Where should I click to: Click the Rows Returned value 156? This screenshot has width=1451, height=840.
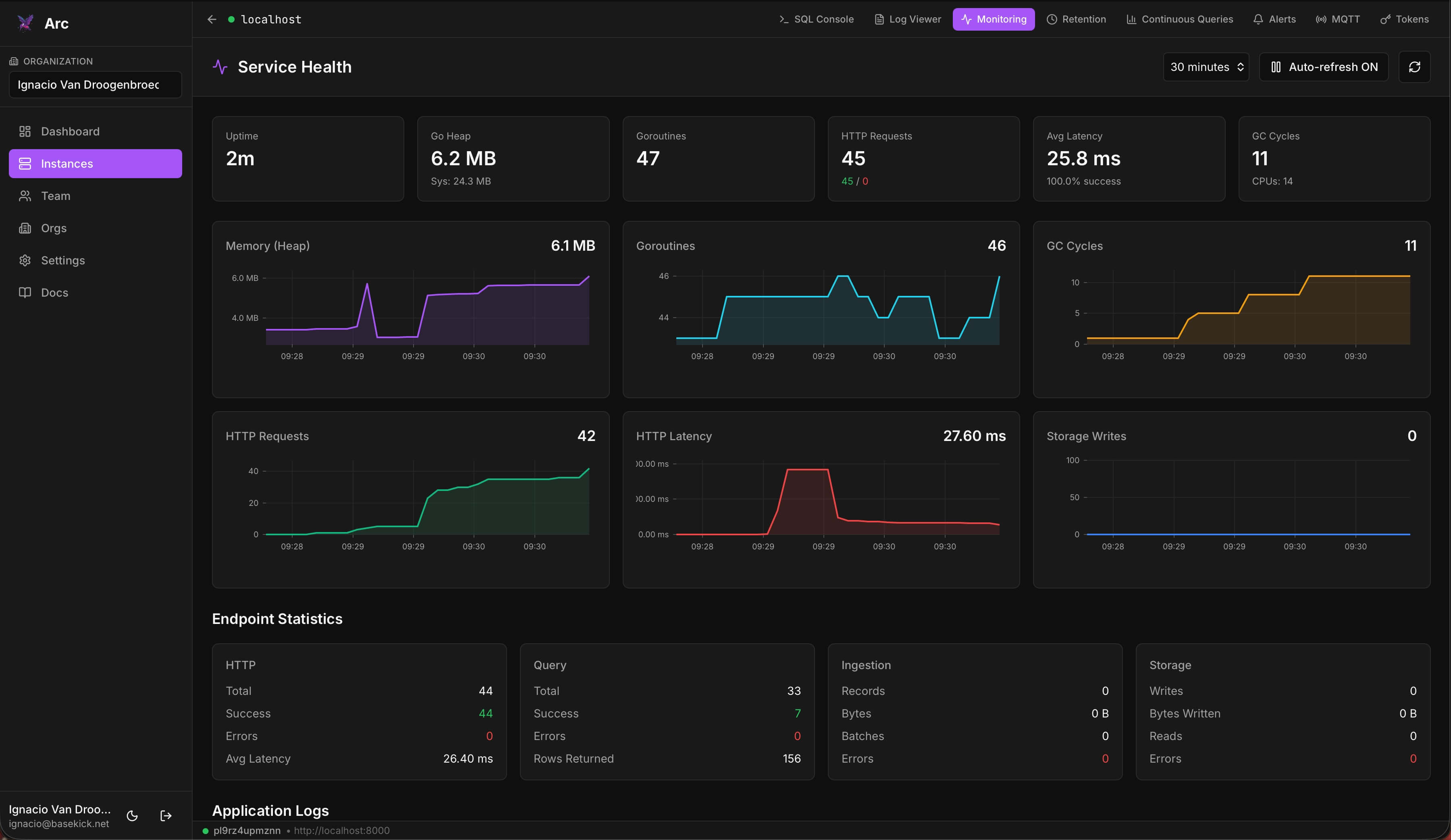click(792, 759)
